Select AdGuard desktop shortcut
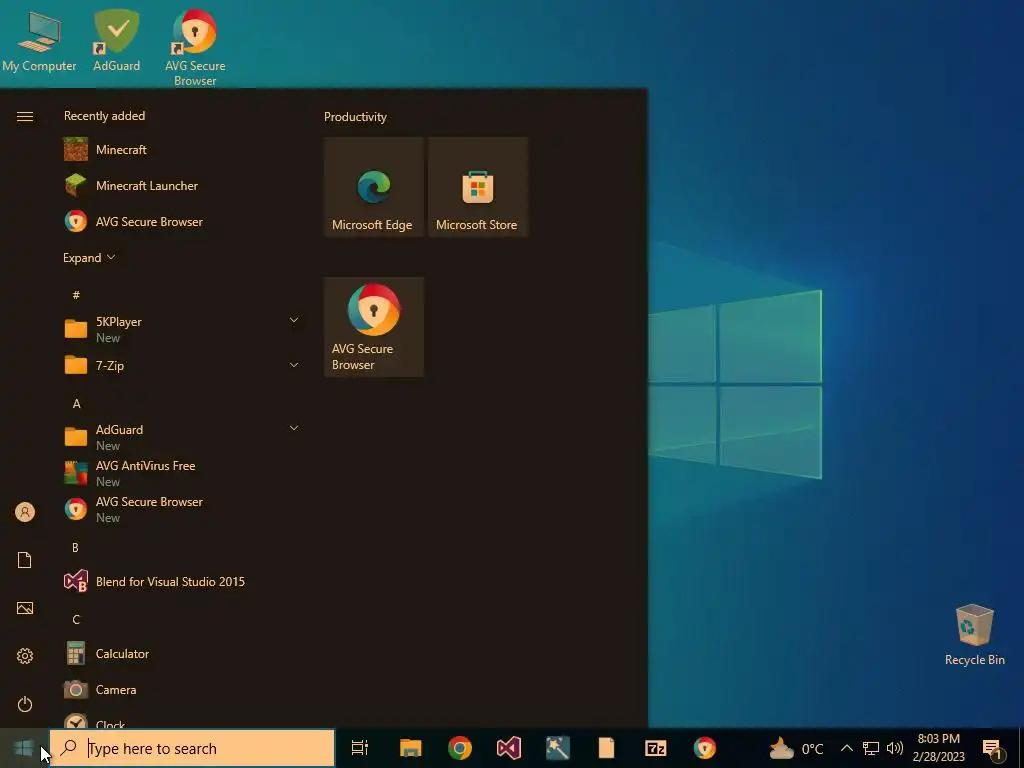This screenshot has height=768, width=1024. (116, 40)
